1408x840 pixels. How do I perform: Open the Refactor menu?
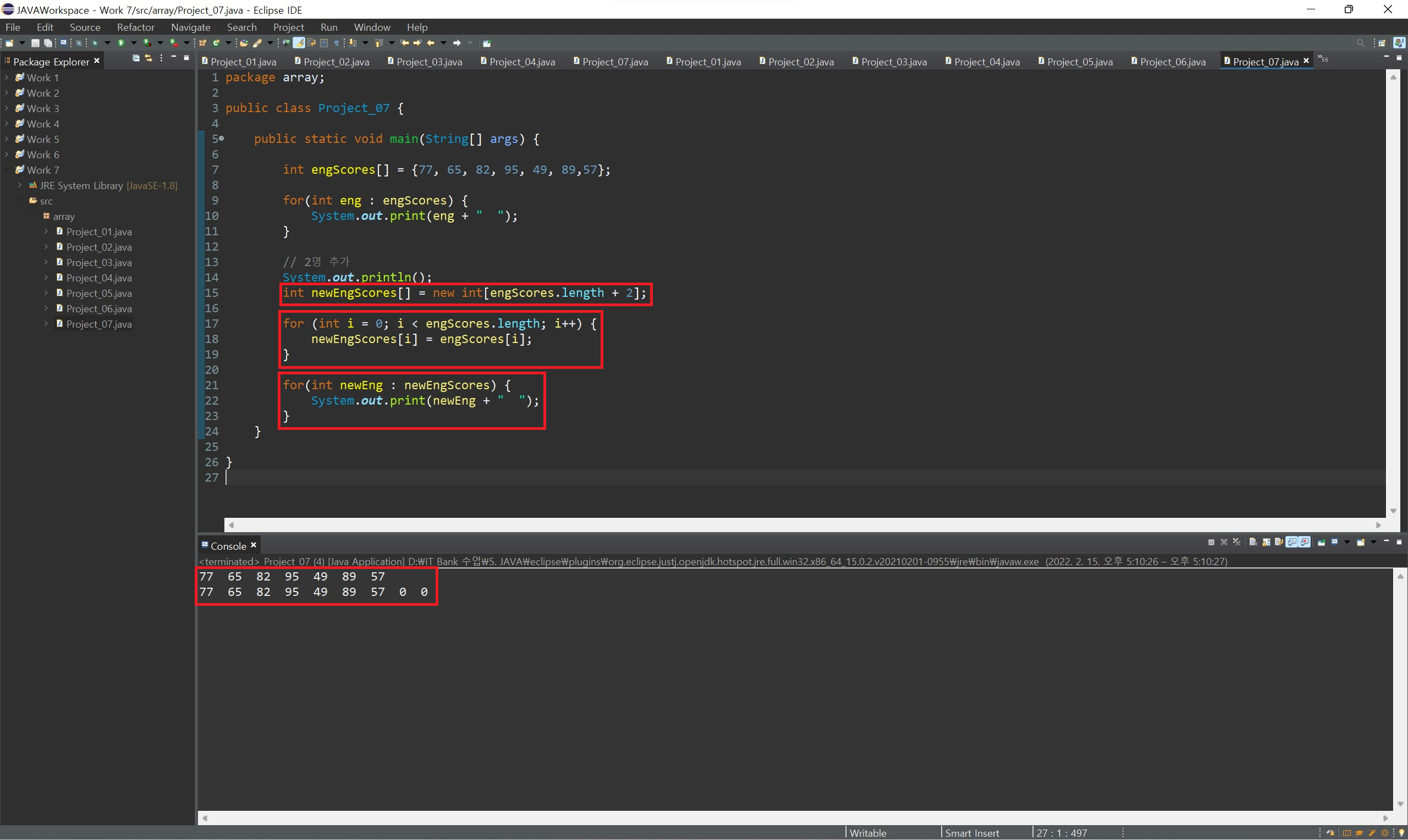pos(135,27)
